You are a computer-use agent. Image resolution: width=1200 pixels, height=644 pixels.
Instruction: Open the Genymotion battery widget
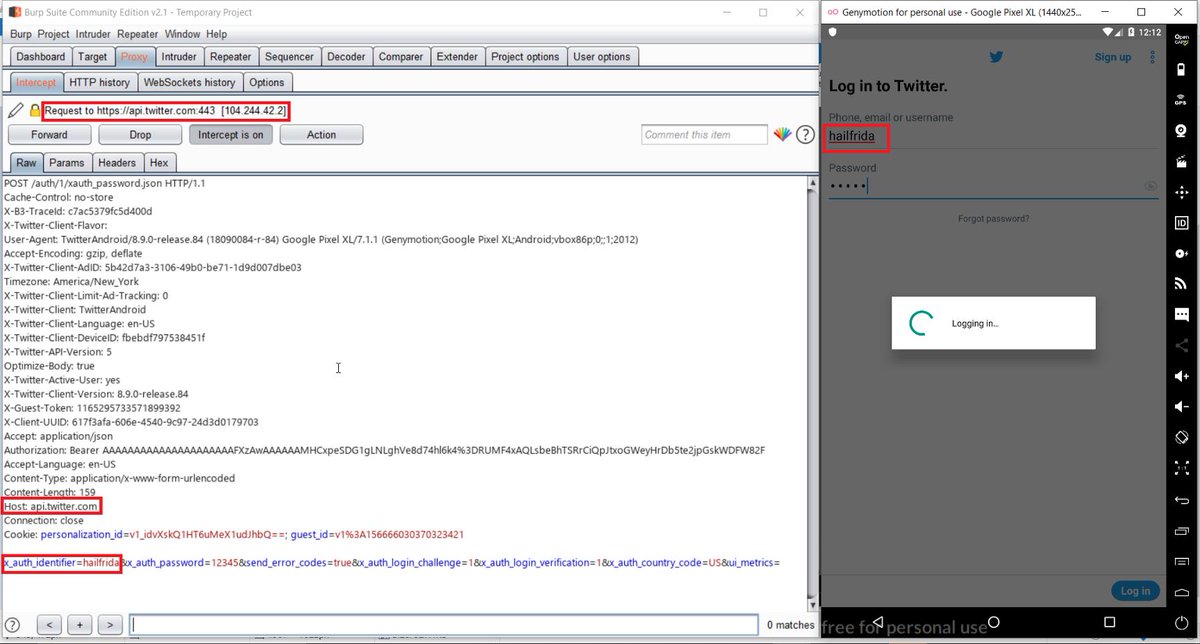pyautogui.click(x=1181, y=71)
